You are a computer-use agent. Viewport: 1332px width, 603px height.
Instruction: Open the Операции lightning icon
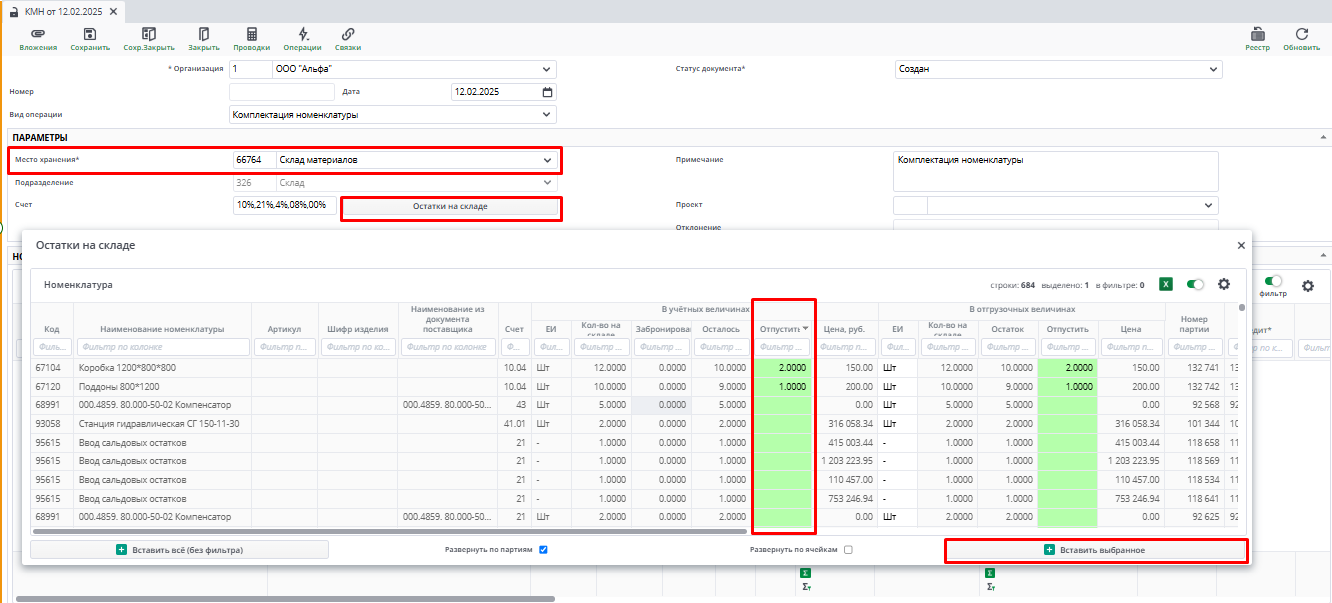tap(302, 34)
